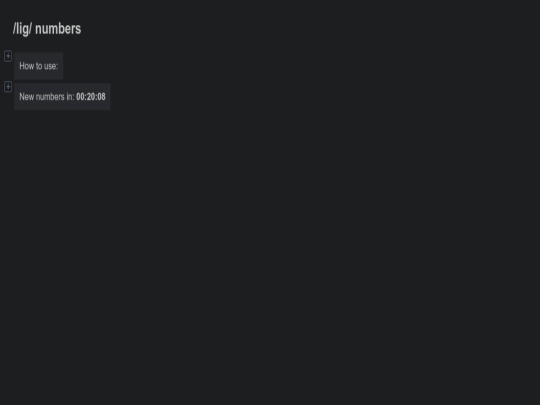This screenshot has height=405, width=540.
Task: Show timer details via its plus box
Action: click(8, 87)
